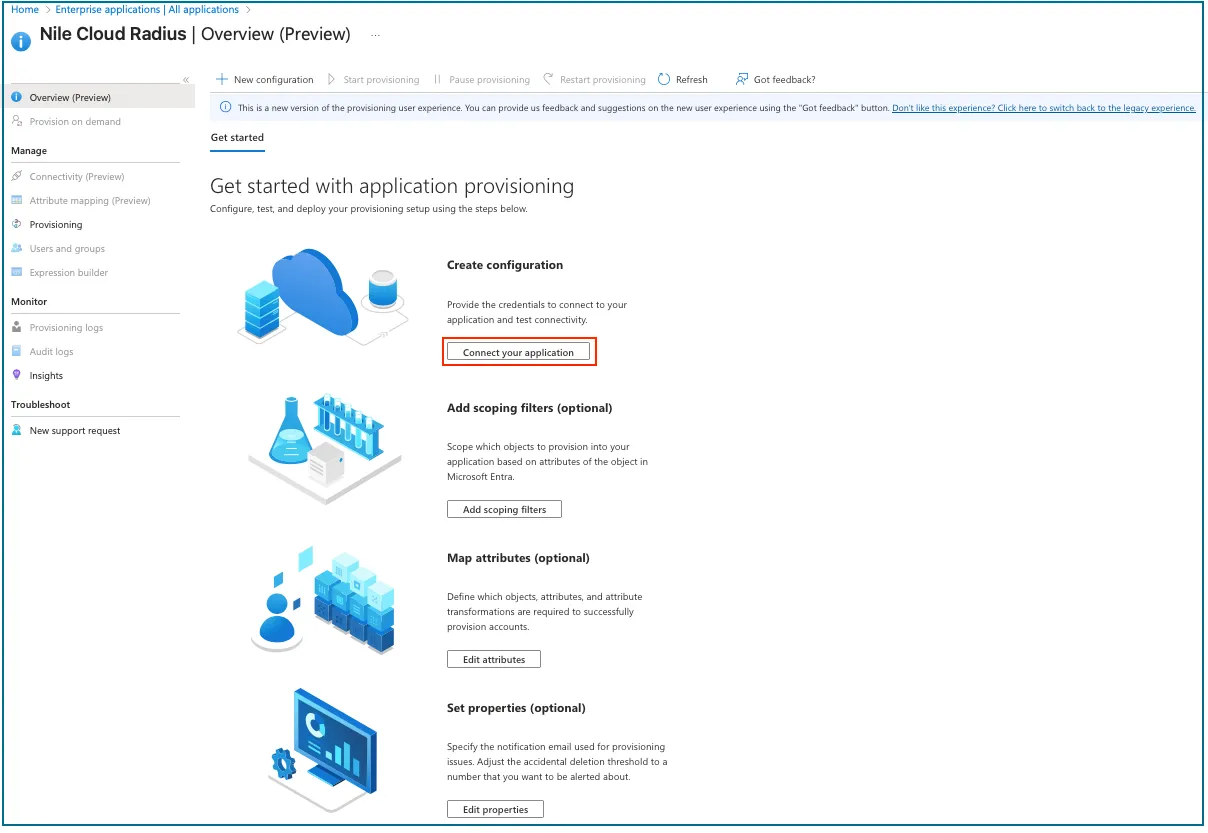
Task: Open the ellipsis menu beside the page title
Action: click(376, 35)
